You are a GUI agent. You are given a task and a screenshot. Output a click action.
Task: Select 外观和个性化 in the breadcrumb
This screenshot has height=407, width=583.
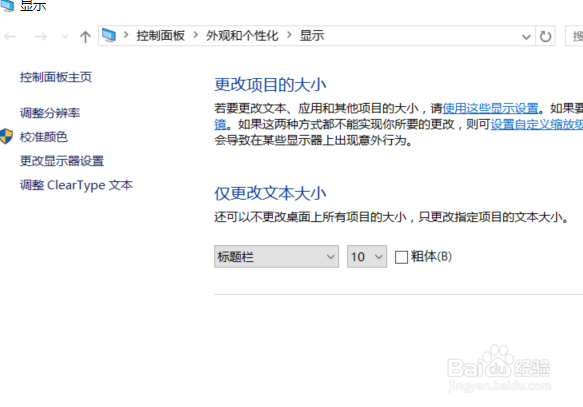tap(242, 36)
